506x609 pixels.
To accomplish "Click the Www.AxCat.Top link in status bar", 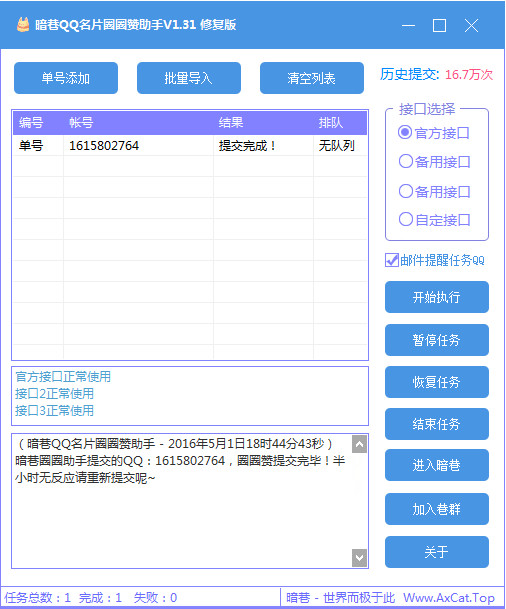I will pyautogui.click(x=449, y=597).
